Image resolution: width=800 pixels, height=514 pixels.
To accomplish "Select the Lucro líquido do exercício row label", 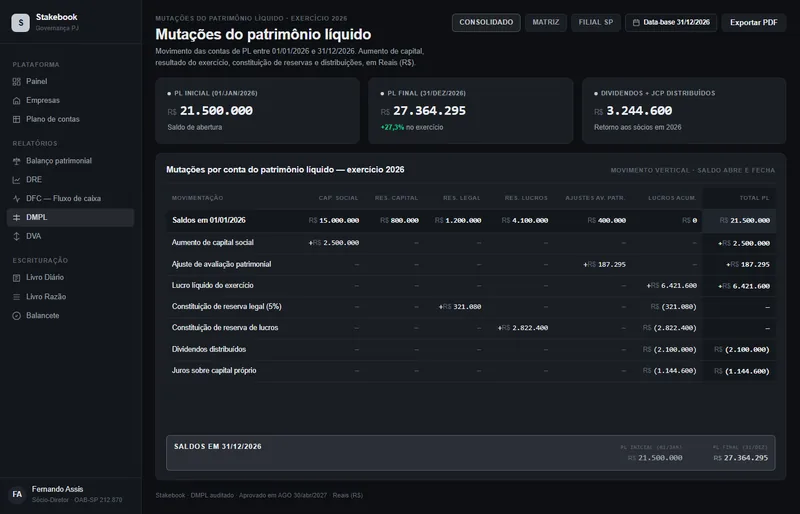I will pyautogui.click(x=213, y=285).
